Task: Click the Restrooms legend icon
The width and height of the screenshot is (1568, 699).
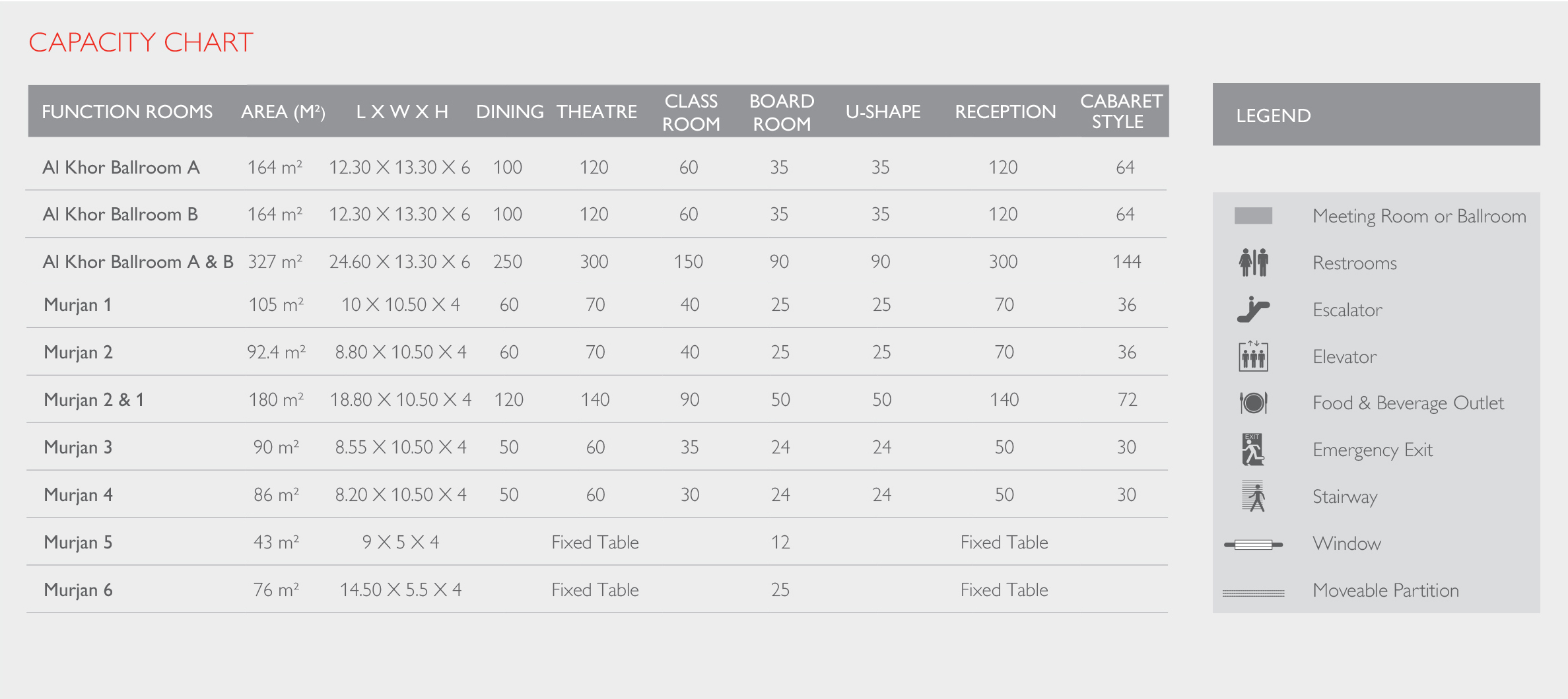Action: [x=1253, y=262]
